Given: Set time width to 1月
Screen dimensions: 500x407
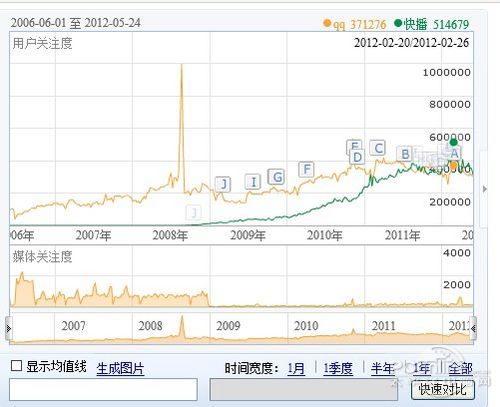Looking at the screenshot, I should 296,368.
